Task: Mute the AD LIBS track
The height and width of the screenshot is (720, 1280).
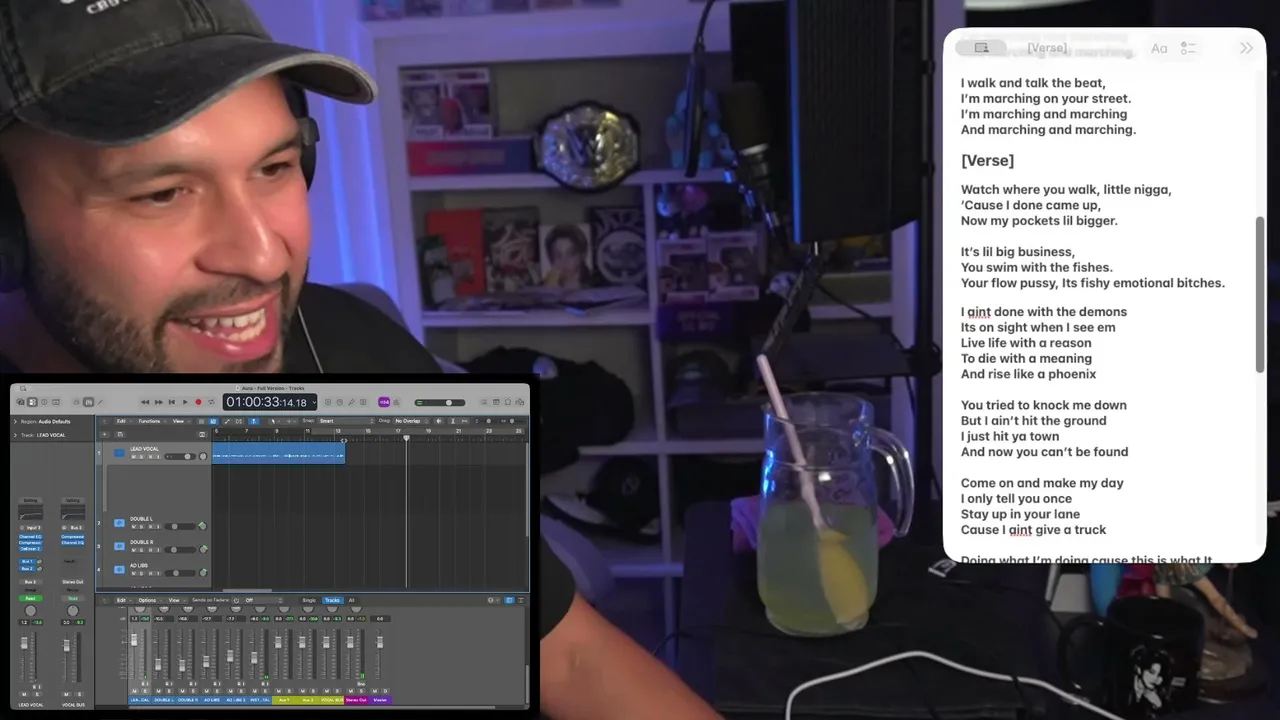Action: click(x=133, y=573)
